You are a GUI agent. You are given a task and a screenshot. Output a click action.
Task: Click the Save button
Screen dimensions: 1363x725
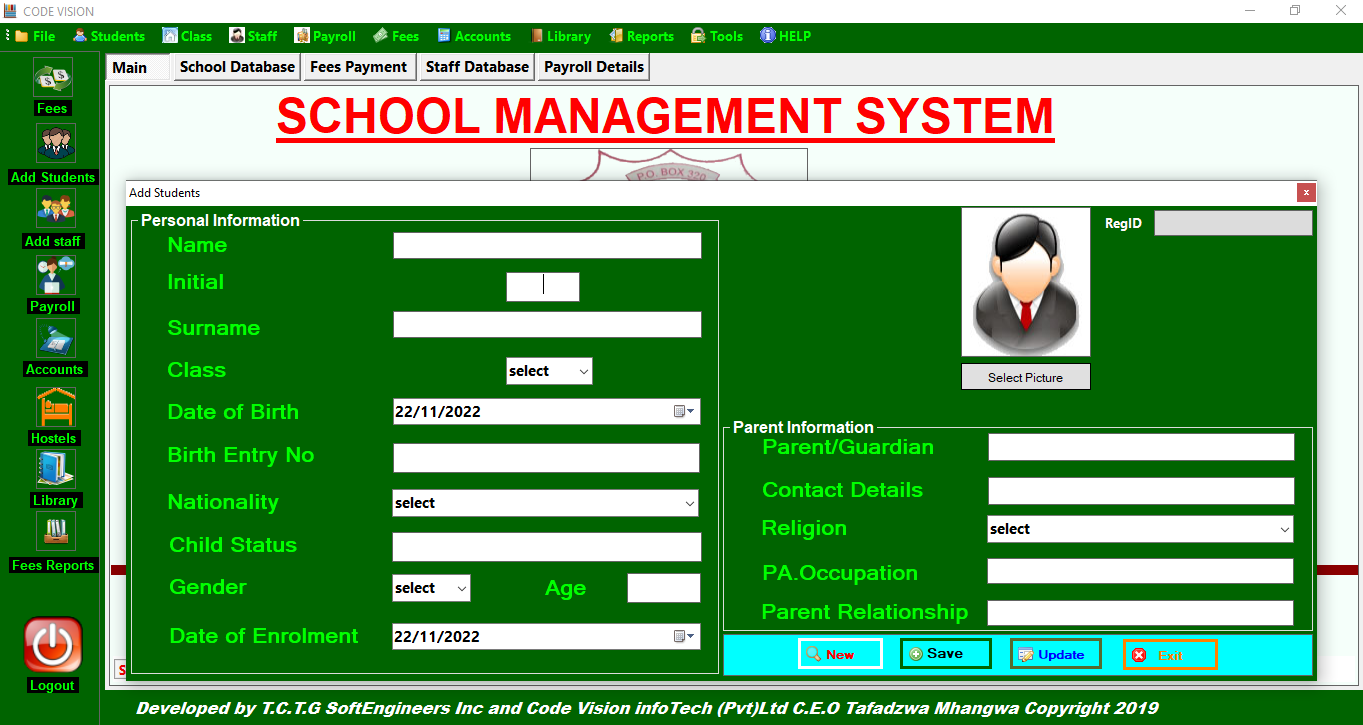(945, 653)
